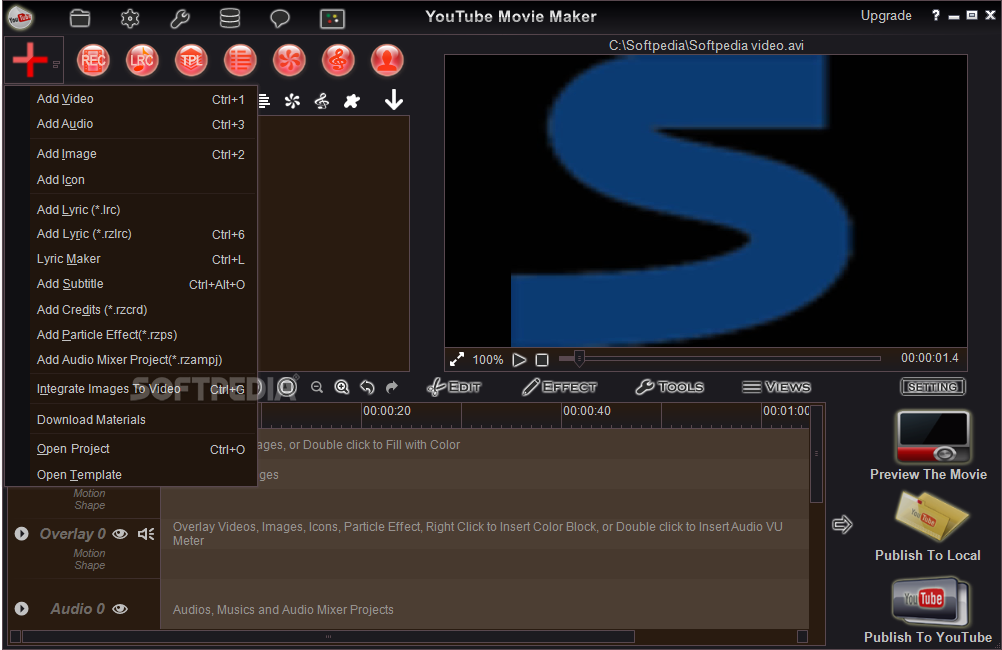The width and height of the screenshot is (1002, 650).
Task: Click the wrench tools icon in title bar
Action: [180, 18]
